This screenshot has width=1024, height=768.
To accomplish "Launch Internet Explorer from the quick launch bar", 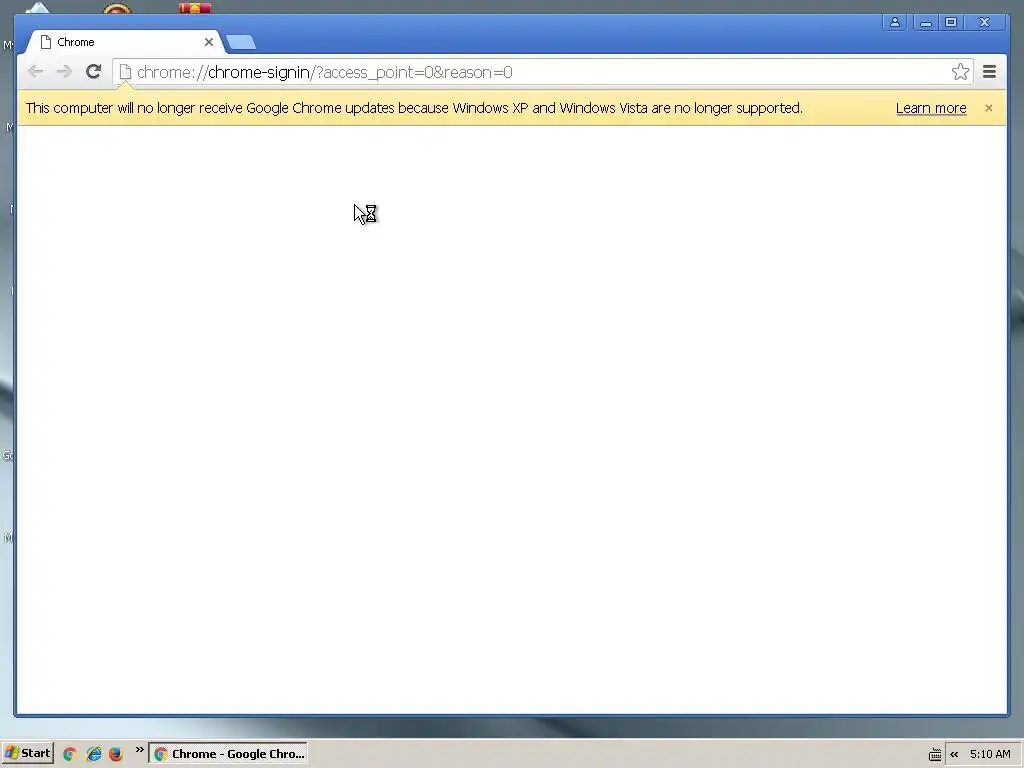I will pos(93,754).
